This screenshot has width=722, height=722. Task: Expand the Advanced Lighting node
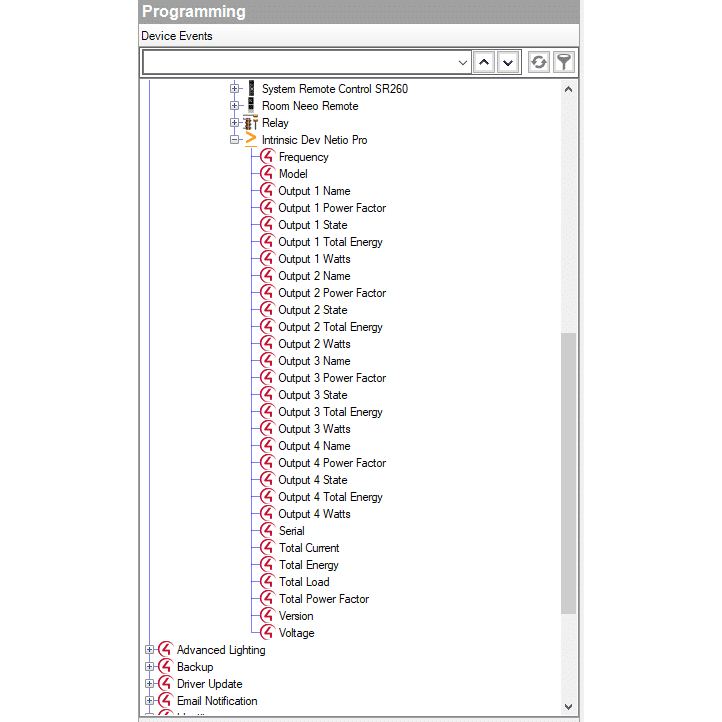(150, 650)
